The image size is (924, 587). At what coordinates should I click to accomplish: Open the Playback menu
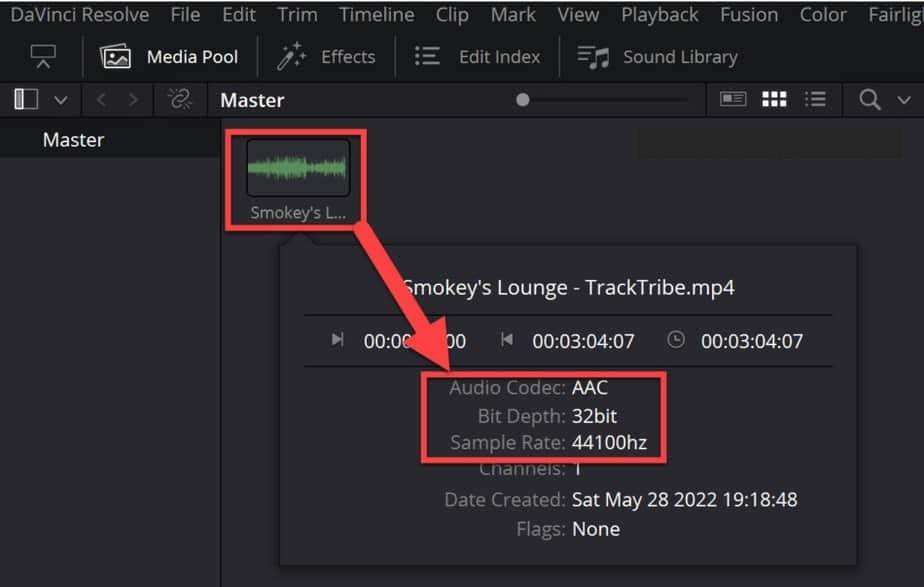(659, 15)
